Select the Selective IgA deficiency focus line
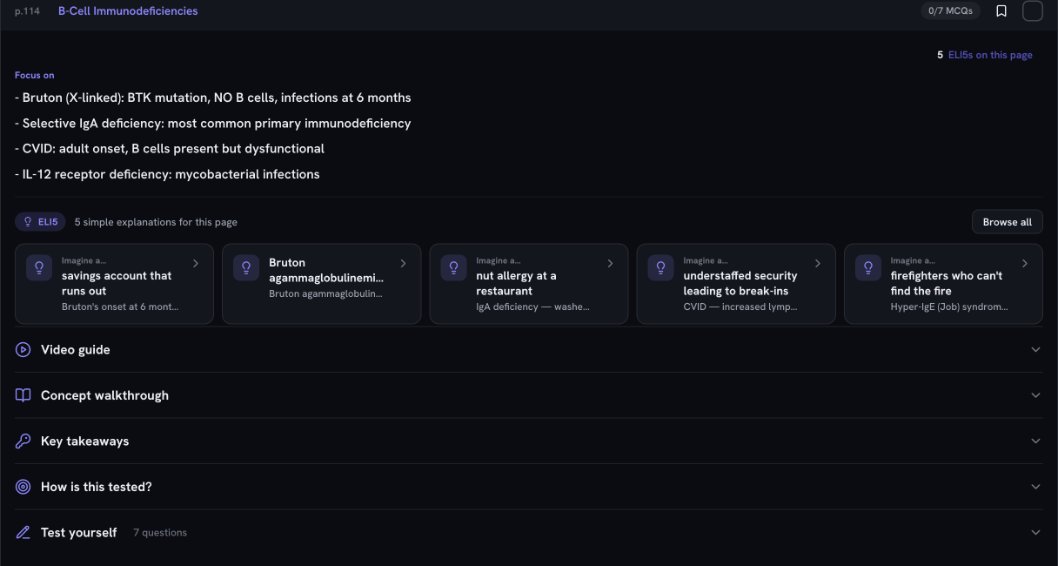 [213, 123]
